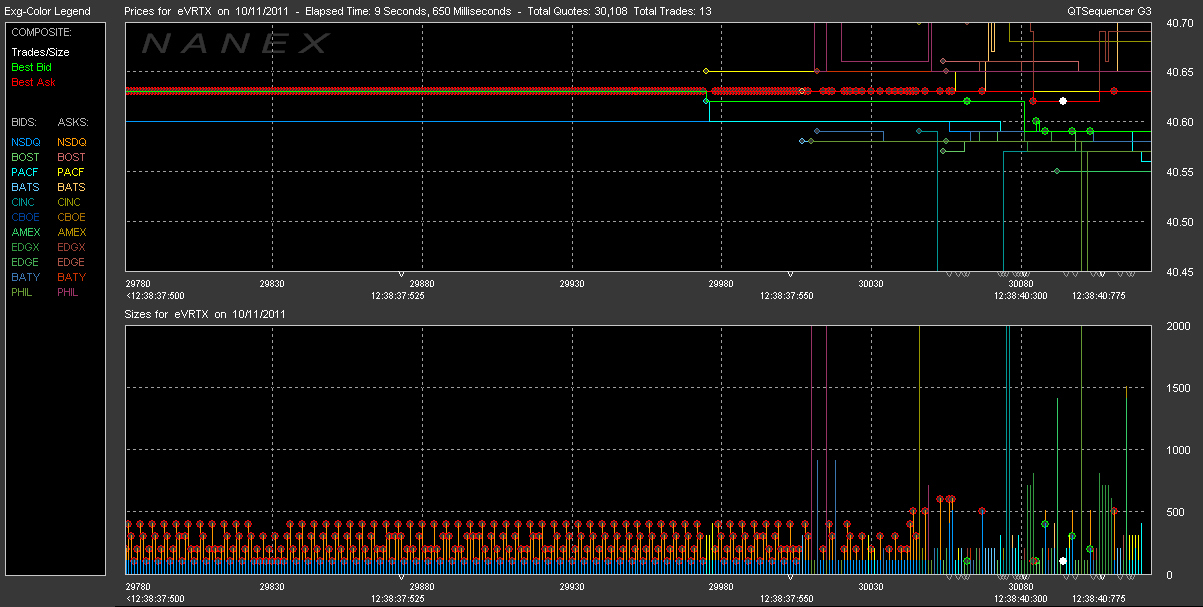Click the "Exg-Color Legend" panel title
The image size is (1203, 607).
tap(46, 11)
